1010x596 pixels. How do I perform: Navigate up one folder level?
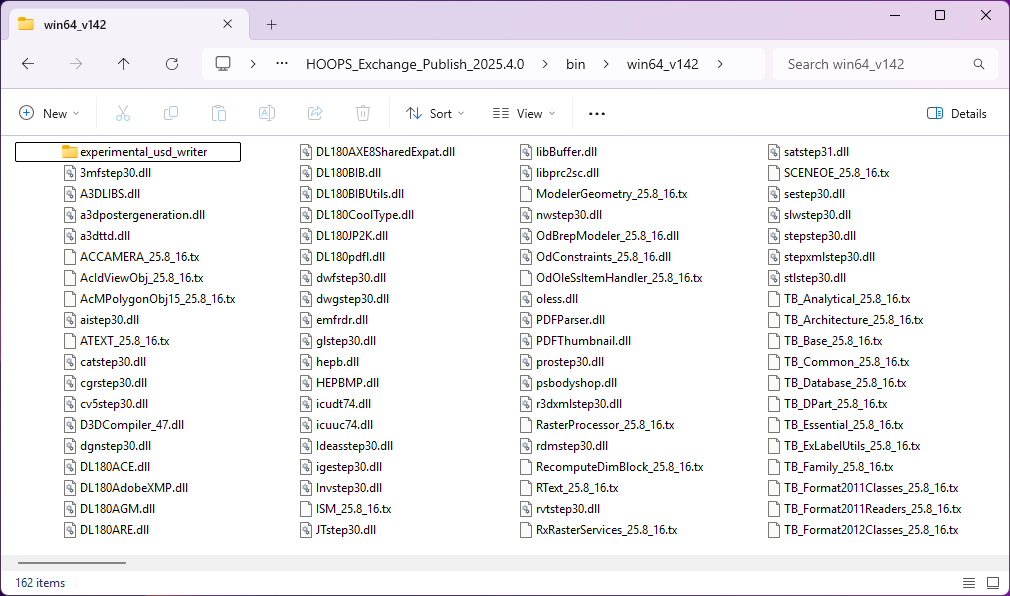tap(123, 63)
